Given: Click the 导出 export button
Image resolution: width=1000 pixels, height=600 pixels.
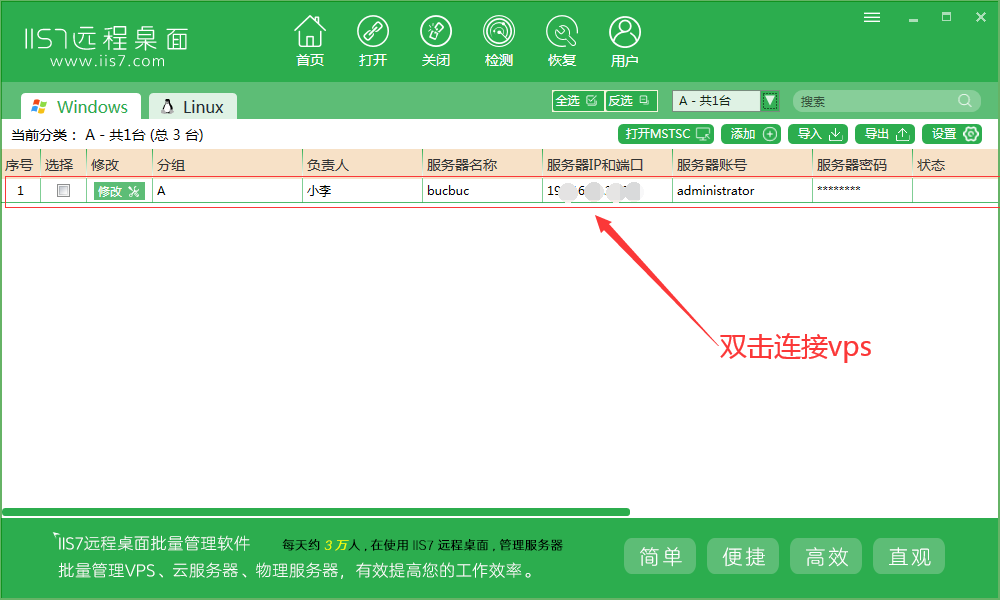Looking at the screenshot, I should (x=885, y=134).
